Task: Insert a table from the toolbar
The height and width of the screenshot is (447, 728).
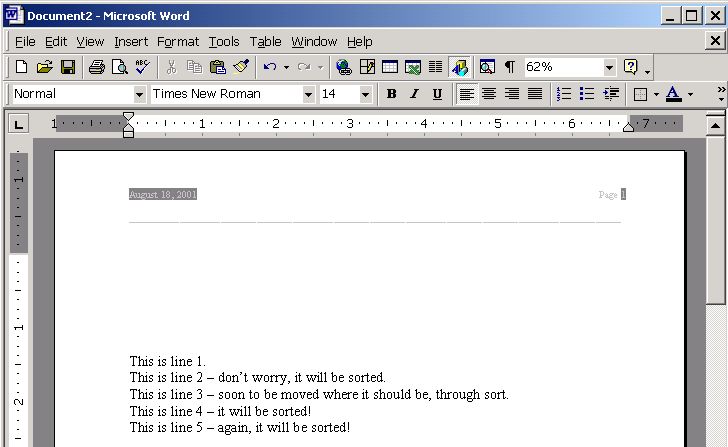Action: tap(390, 67)
